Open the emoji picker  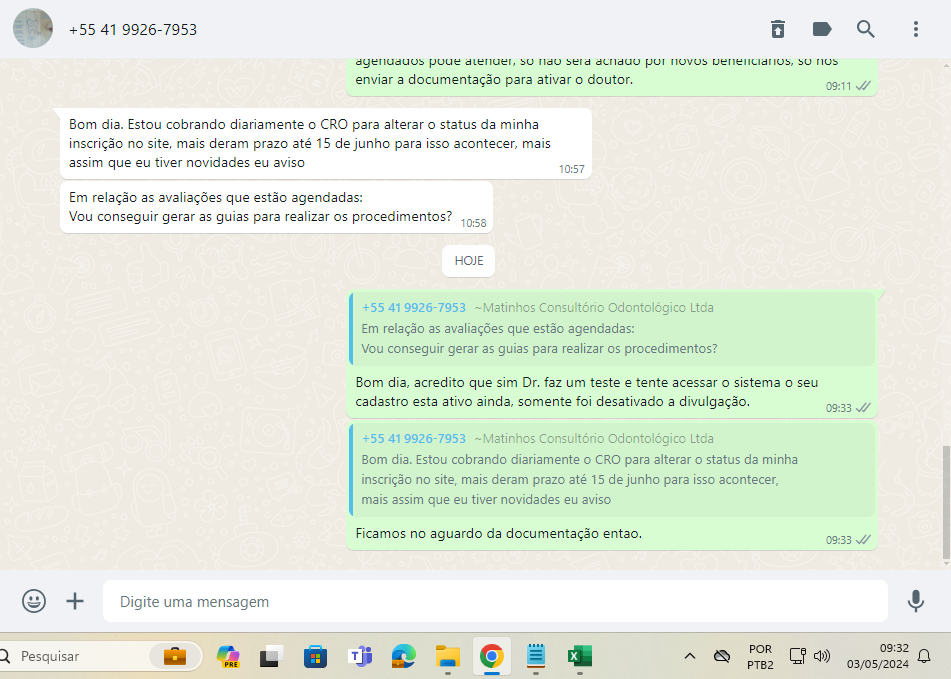(x=34, y=601)
